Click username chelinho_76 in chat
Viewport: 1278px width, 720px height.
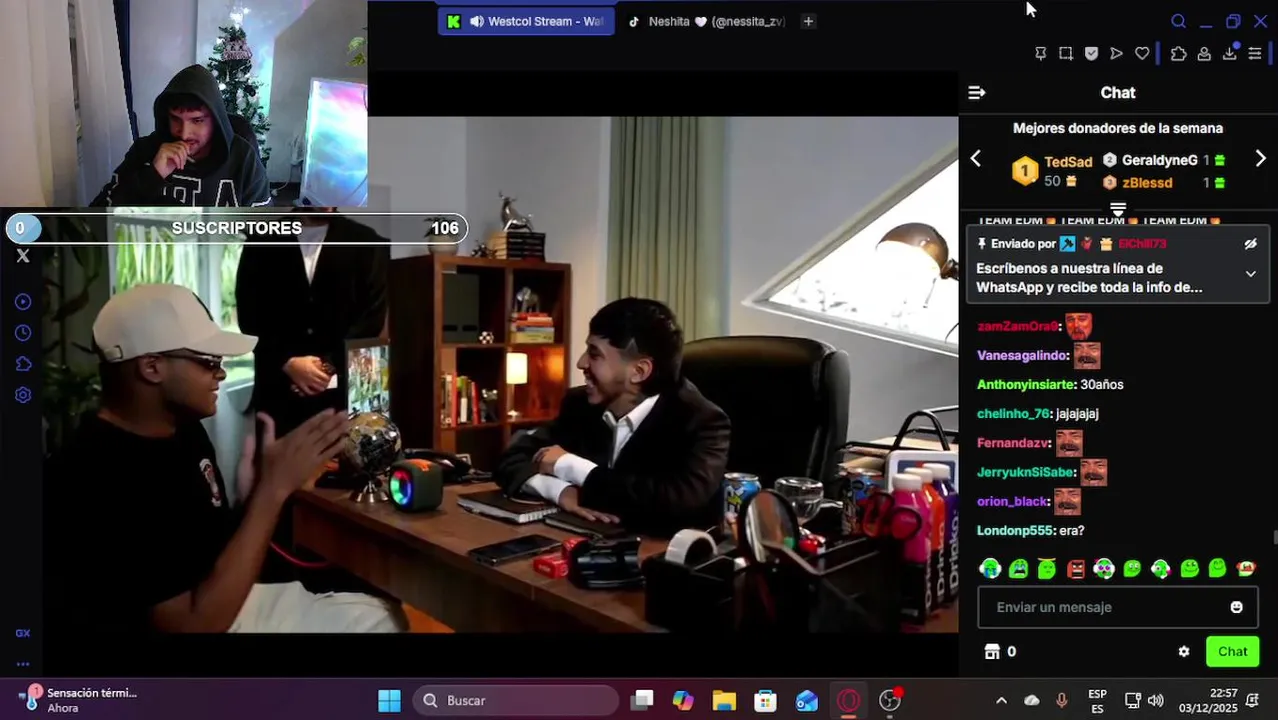point(1013,414)
